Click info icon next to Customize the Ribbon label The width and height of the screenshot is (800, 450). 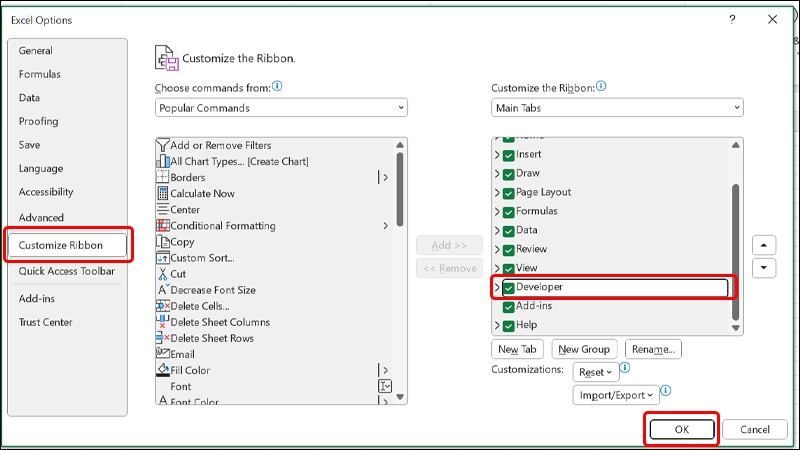[x=601, y=86]
